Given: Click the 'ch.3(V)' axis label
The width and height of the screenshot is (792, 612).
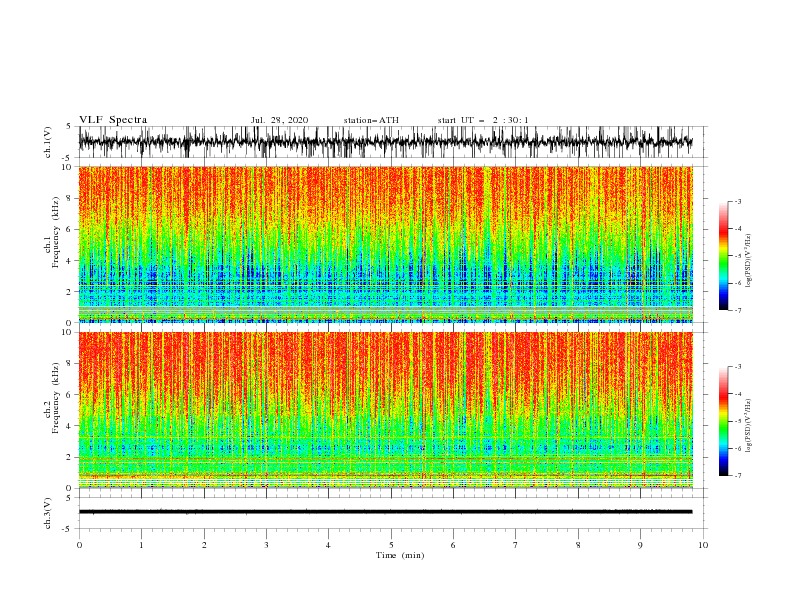Looking at the screenshot, I should 48,513.
